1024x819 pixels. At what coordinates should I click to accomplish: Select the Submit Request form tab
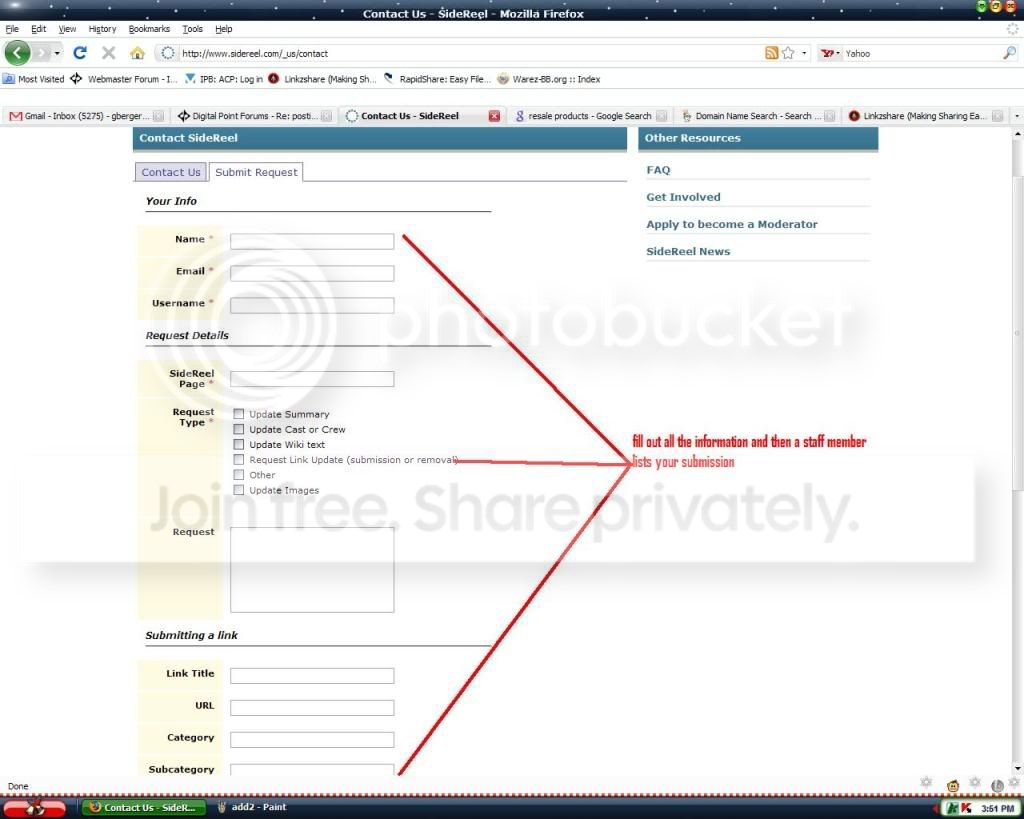256,172
